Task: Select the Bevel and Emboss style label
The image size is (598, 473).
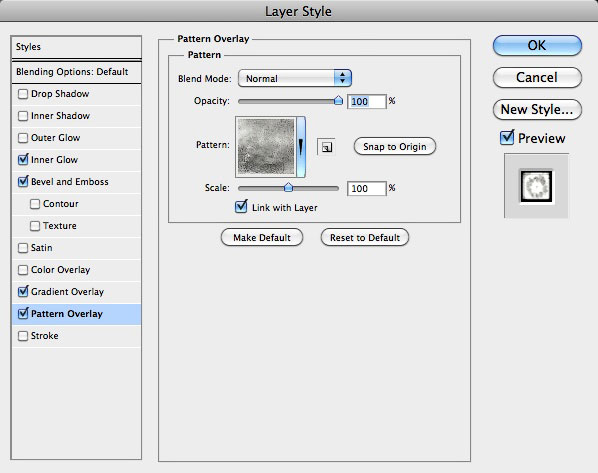Action: [x=69, y=182]
